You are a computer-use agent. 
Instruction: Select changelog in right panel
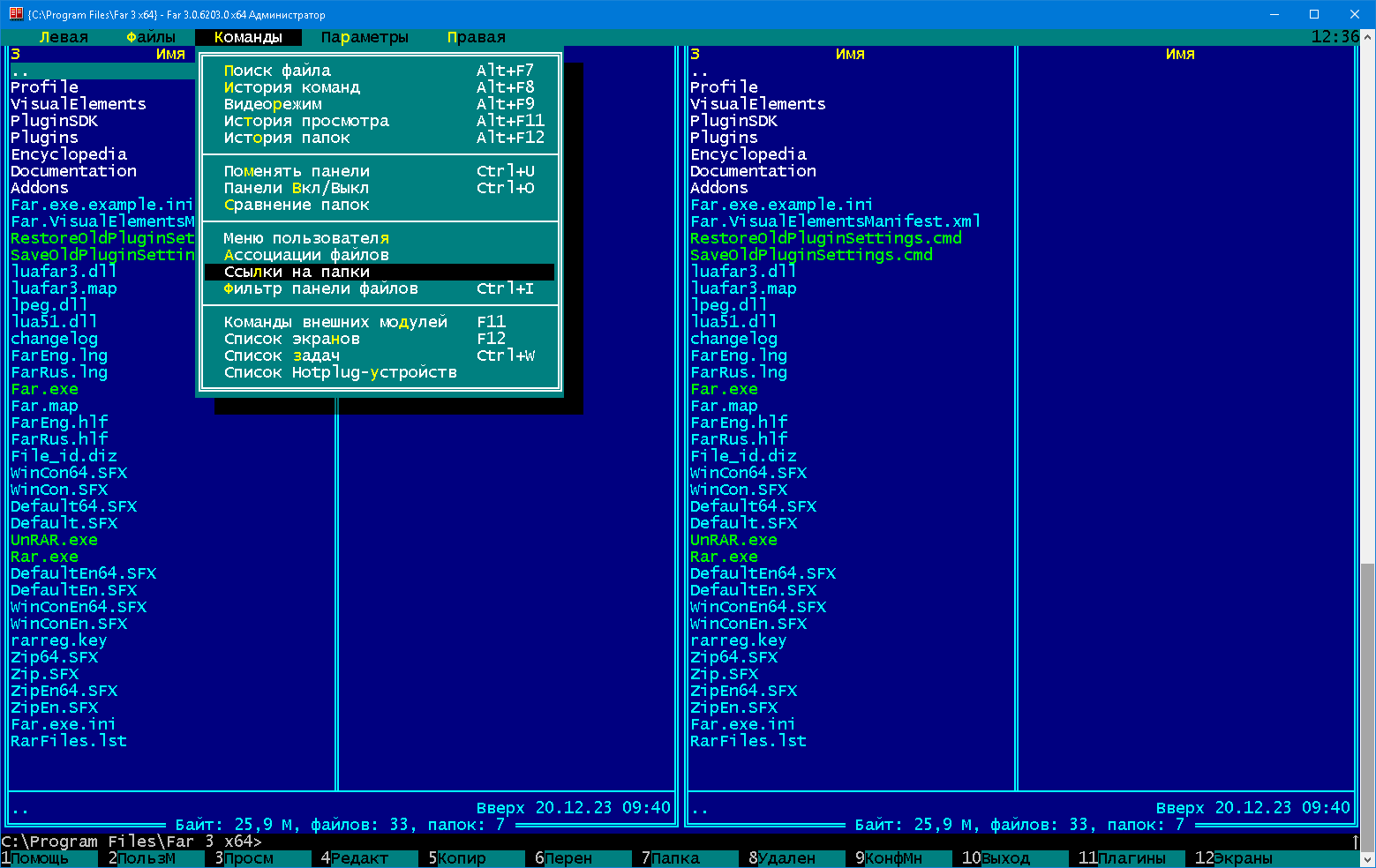(733, 339)
